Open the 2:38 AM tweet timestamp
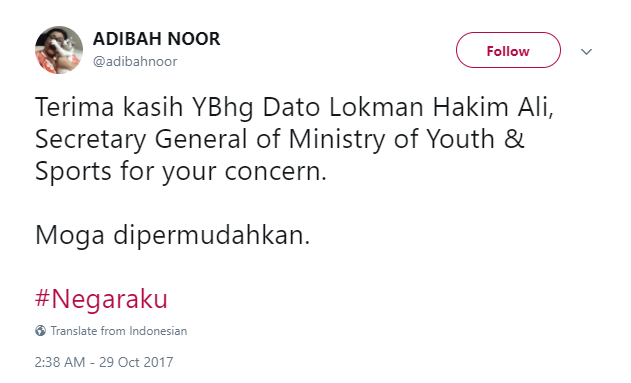 point(60,362)
